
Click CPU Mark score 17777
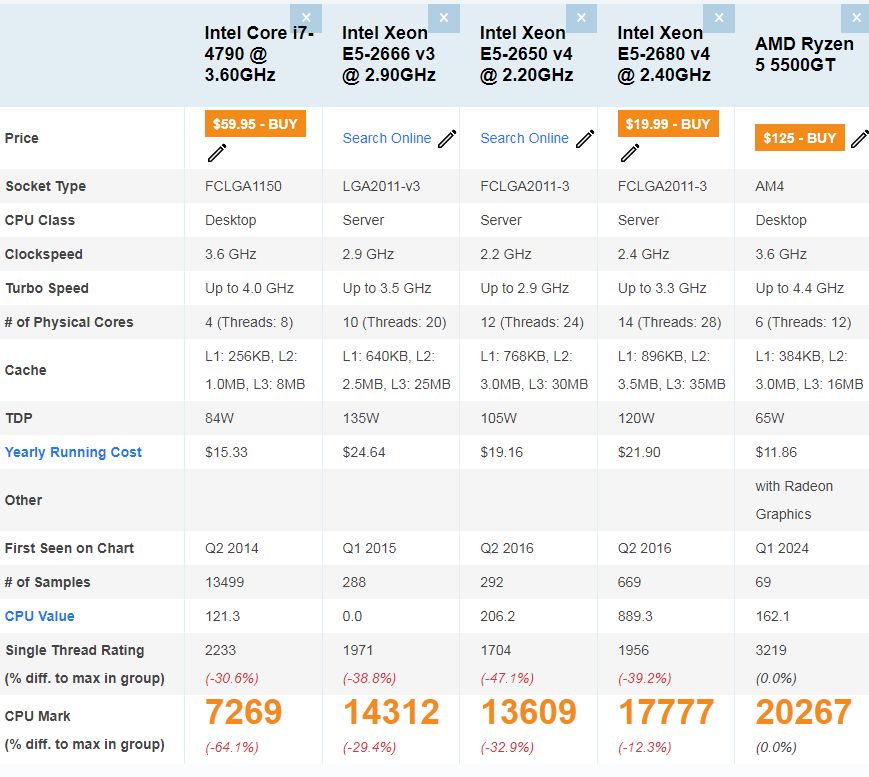tap(666, 712)
